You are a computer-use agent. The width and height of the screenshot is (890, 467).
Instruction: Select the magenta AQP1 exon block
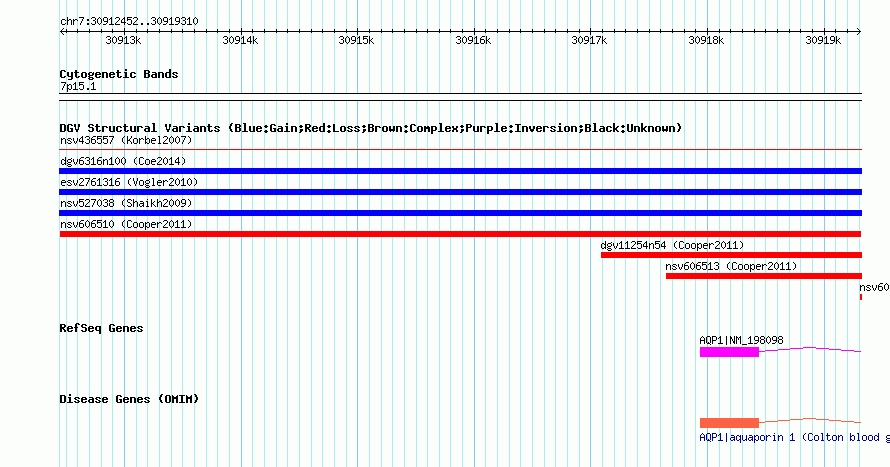coord(729,352)
